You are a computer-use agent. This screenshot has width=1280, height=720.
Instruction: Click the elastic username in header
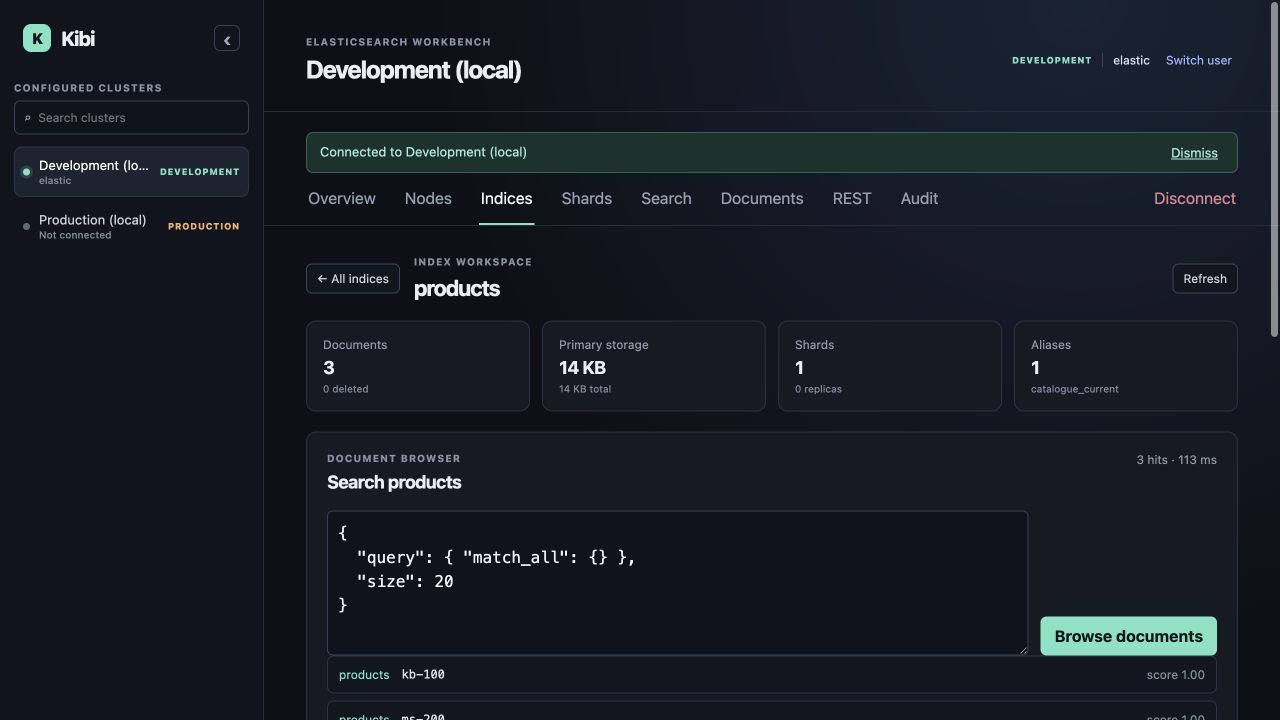coord(1131,60)
